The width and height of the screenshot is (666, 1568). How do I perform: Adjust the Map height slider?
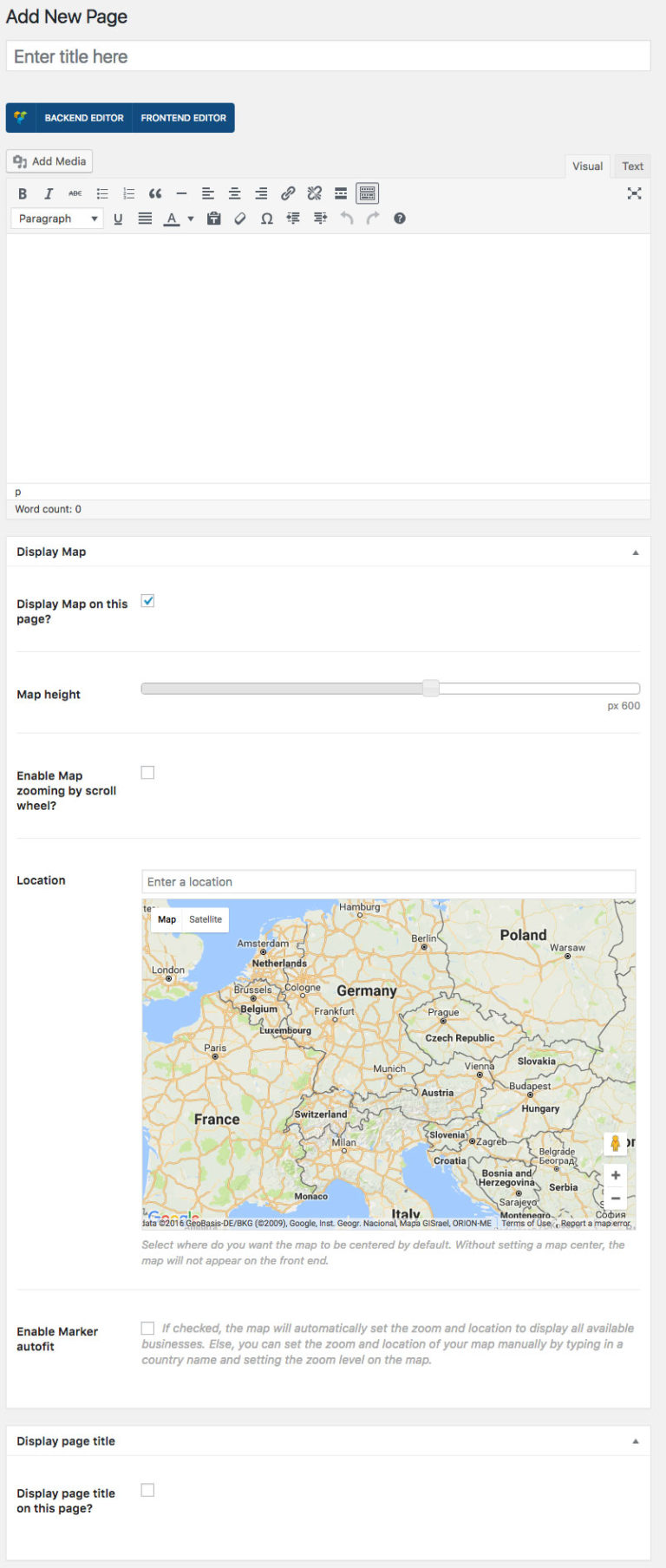coord(431,688)
